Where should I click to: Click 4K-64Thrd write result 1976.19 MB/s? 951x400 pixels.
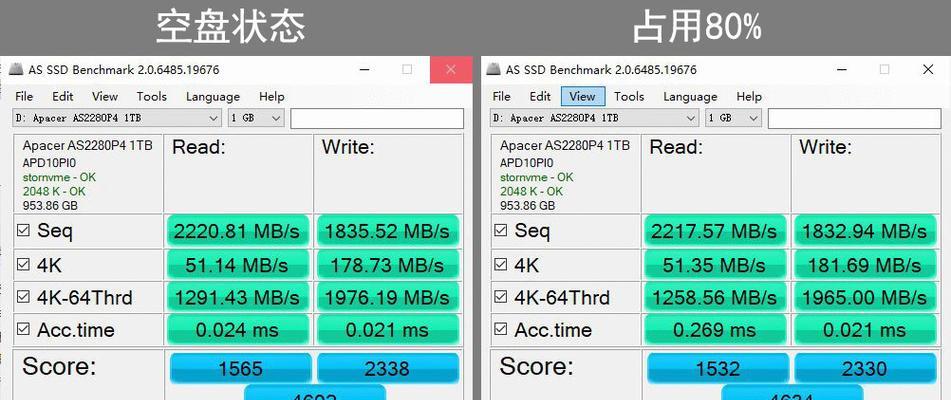[x=387, y=297]
